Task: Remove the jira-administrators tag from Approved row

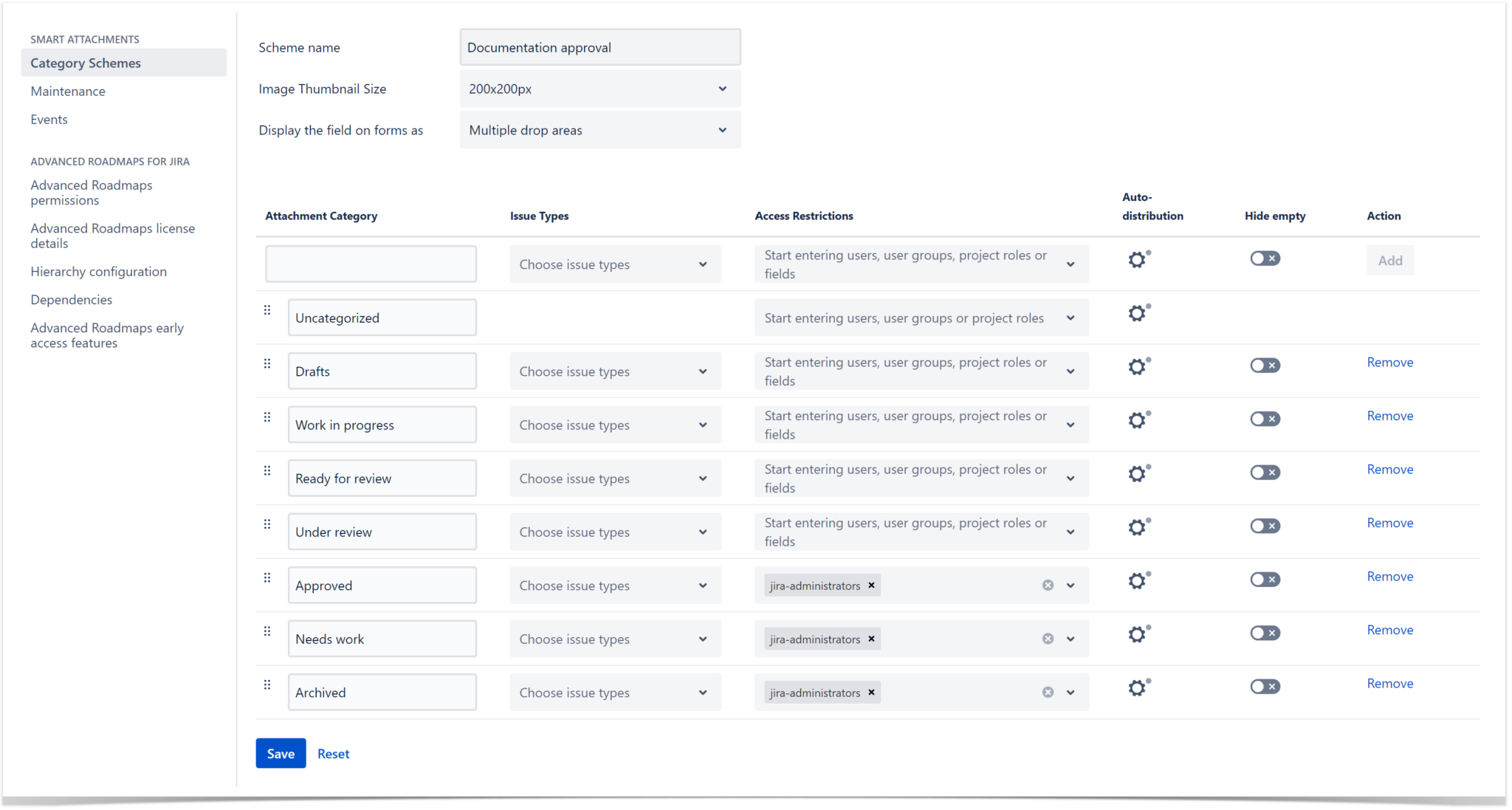Action: [x=871, y=585]
